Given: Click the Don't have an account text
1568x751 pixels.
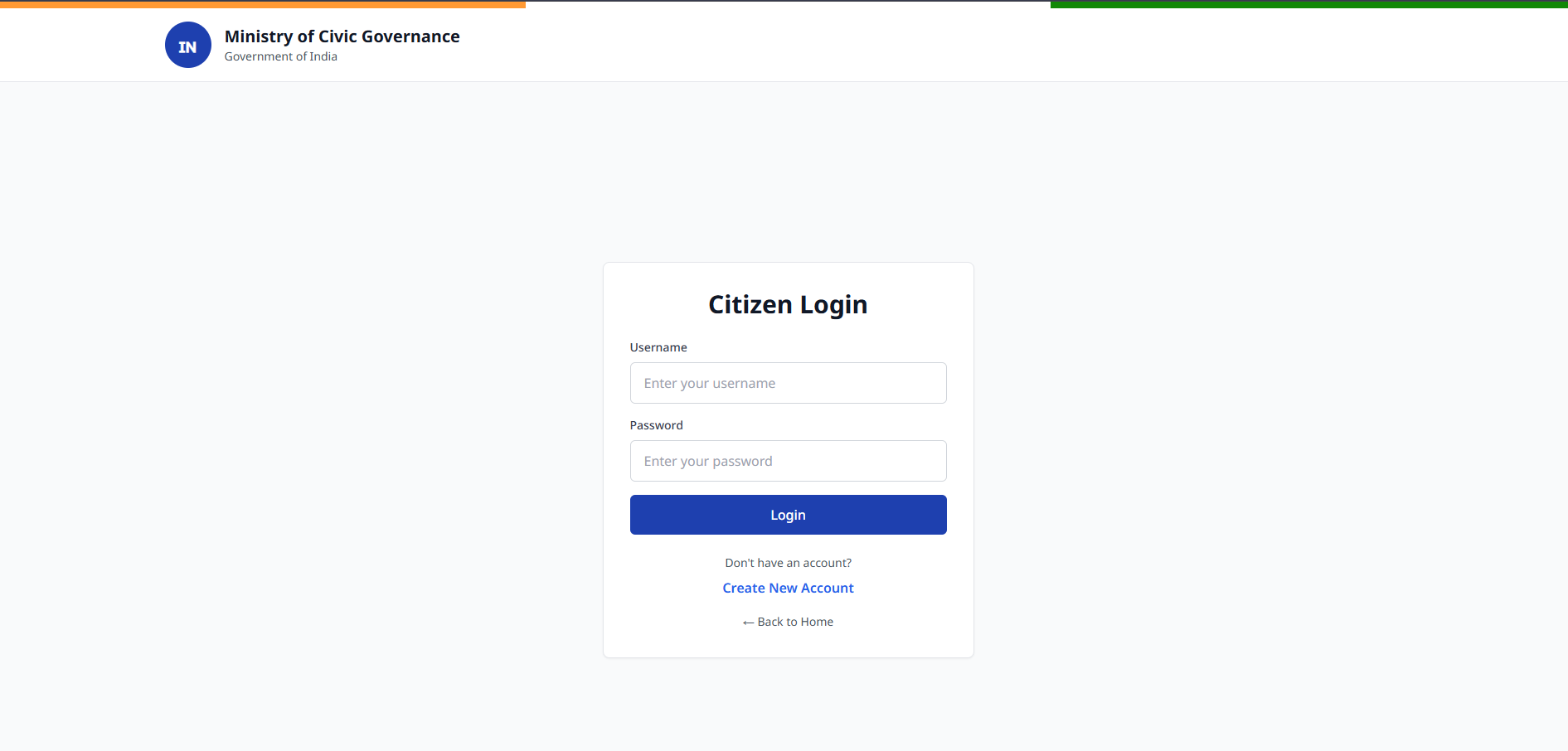Looking at the screenshot, I should pos(788,562).
